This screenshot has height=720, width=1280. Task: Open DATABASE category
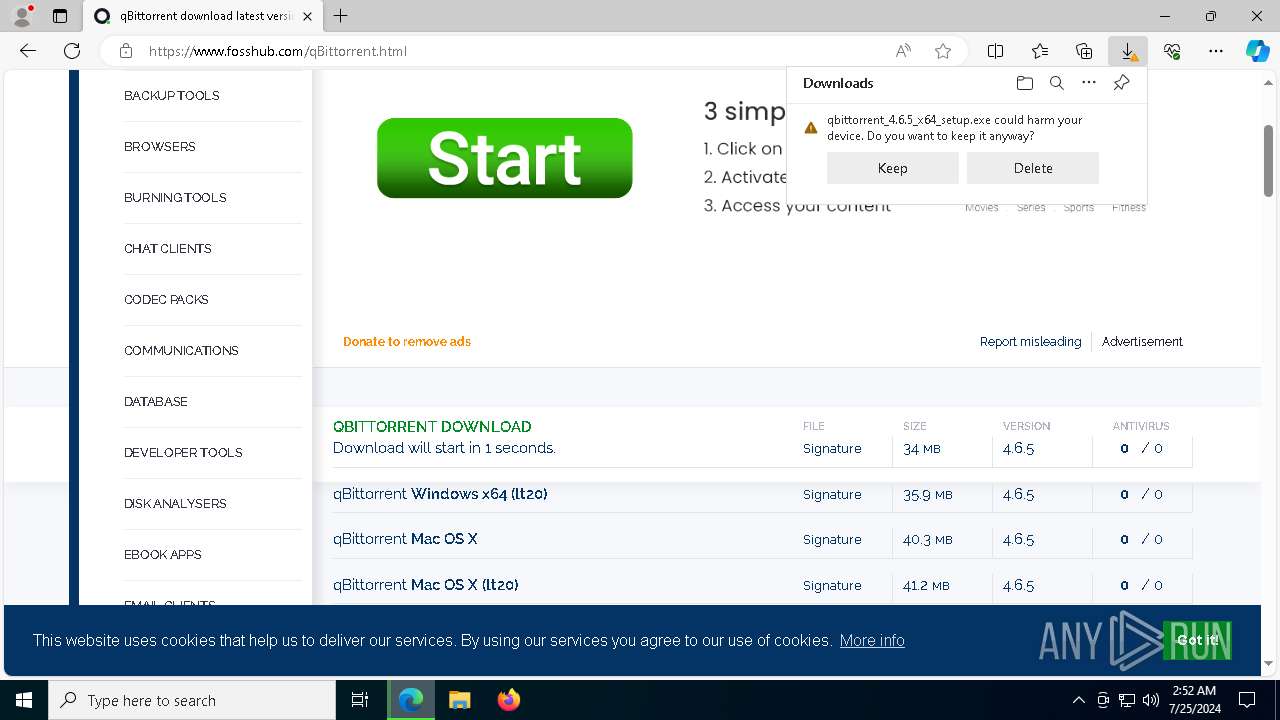[156, 401]
